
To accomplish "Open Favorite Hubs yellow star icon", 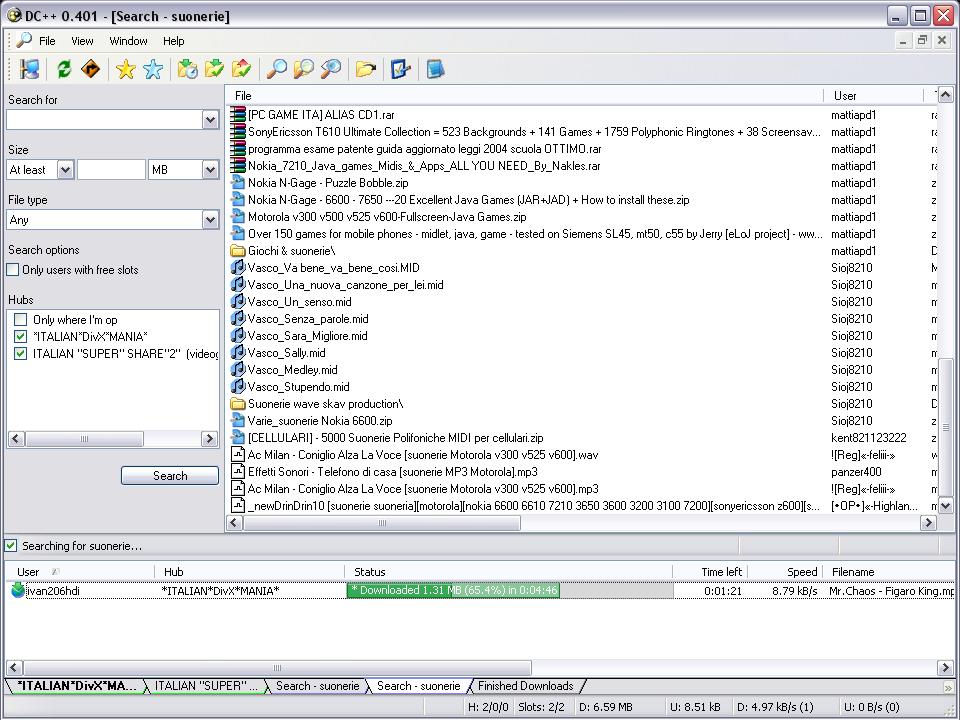I will point(125,69).
